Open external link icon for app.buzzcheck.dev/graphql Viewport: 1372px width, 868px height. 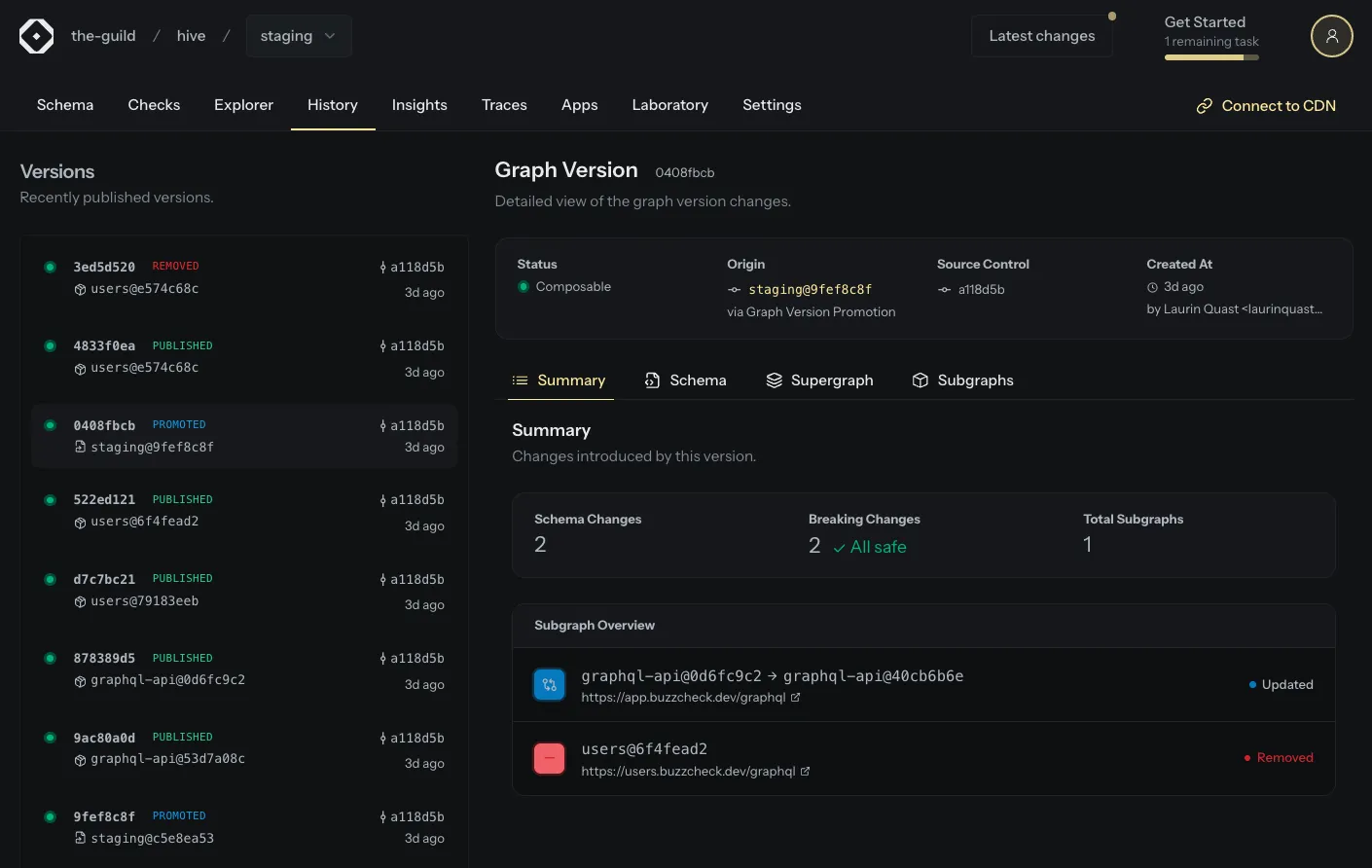(x=796, y=698)
